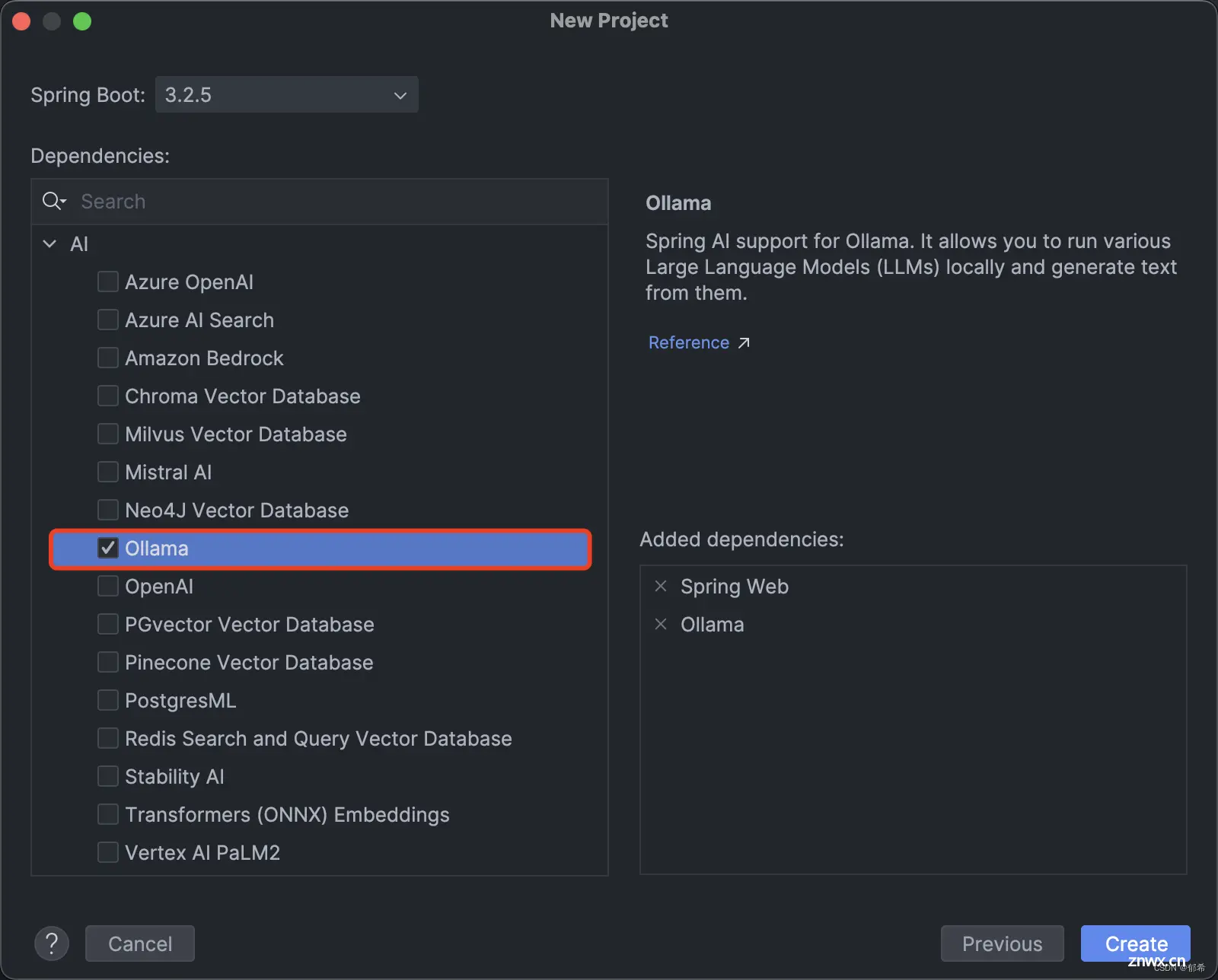Screen dimensions: 1218x980
Task: Enable Chroma Vector Database checkbox
Action: coord(108,396)
